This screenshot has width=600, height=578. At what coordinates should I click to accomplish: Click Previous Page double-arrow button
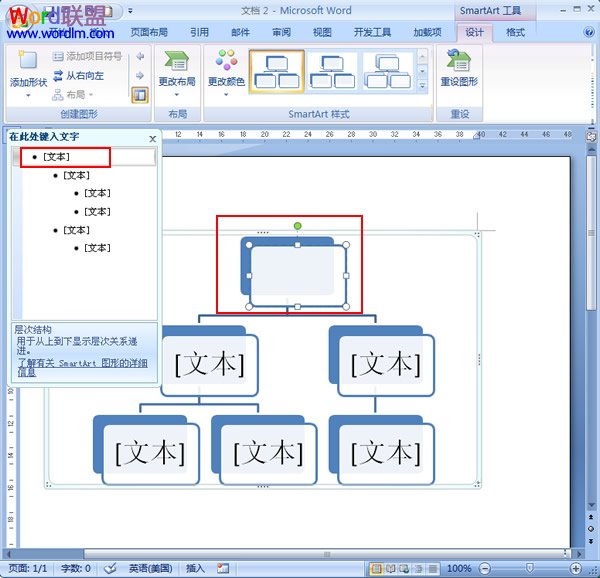(591, 517)
